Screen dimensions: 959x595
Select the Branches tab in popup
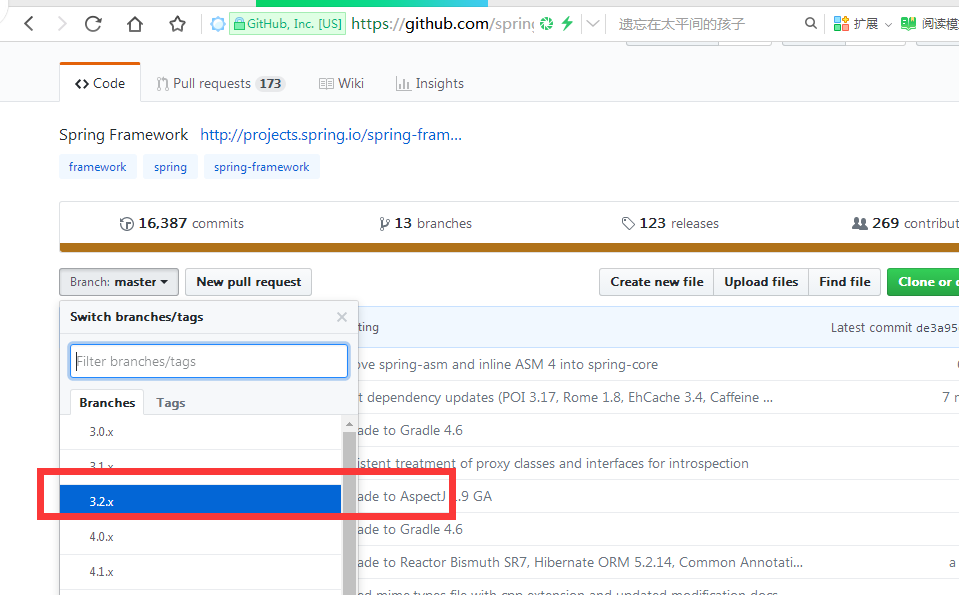pyautogui.click(x=107, y=402)
